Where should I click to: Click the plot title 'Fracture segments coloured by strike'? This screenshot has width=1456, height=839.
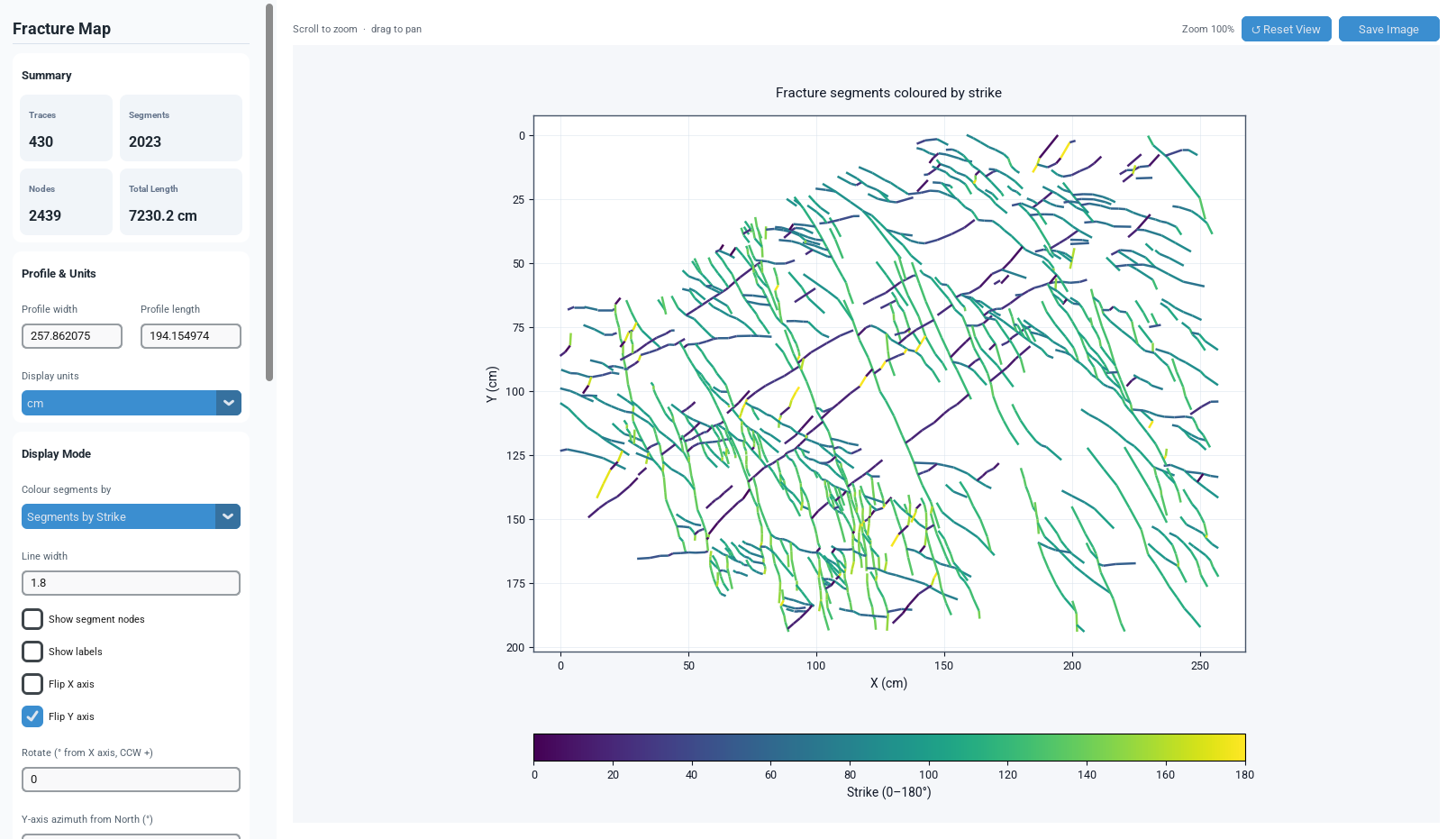(x=888, y=93)
